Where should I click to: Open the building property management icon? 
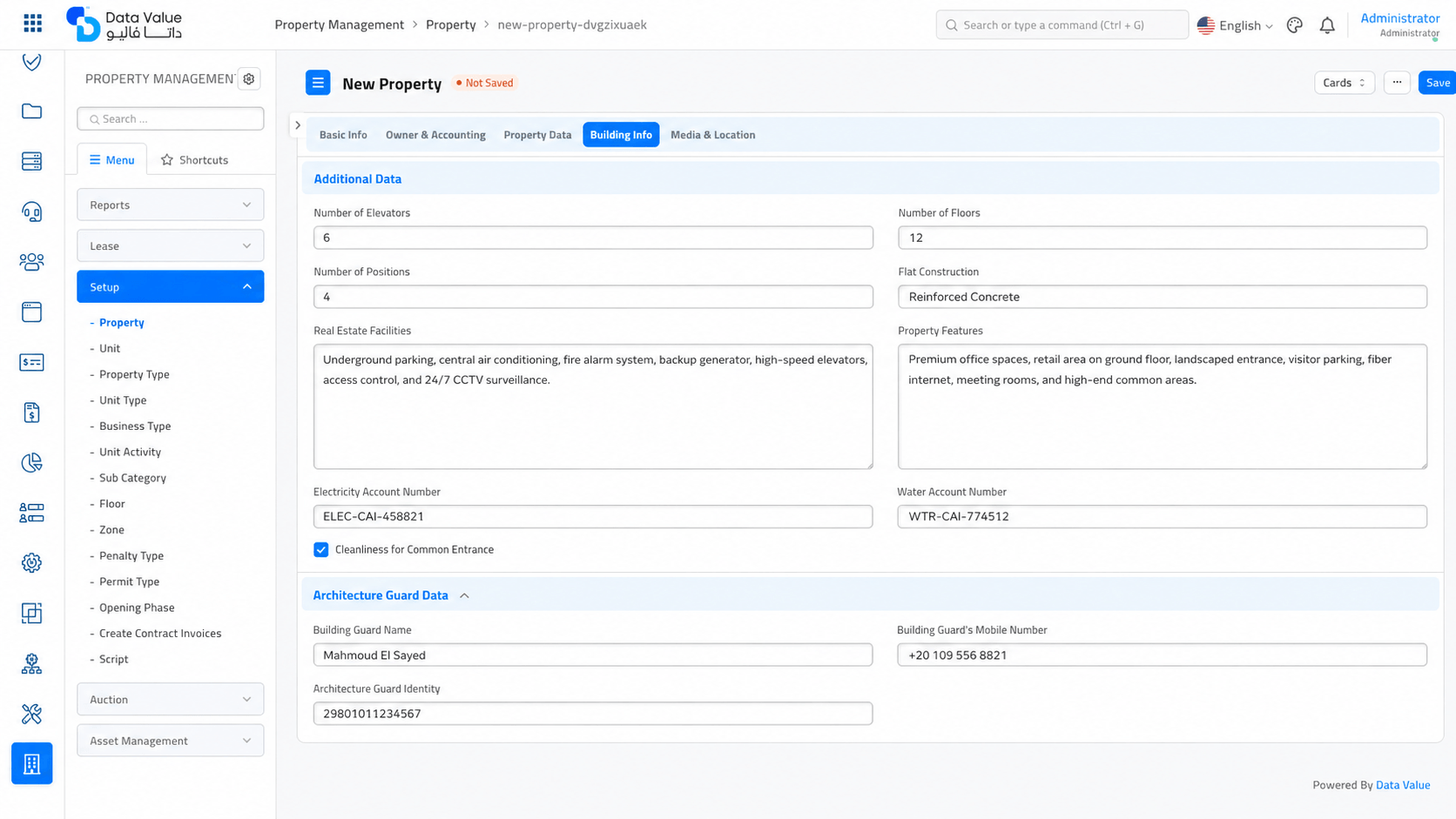[32, 763]
